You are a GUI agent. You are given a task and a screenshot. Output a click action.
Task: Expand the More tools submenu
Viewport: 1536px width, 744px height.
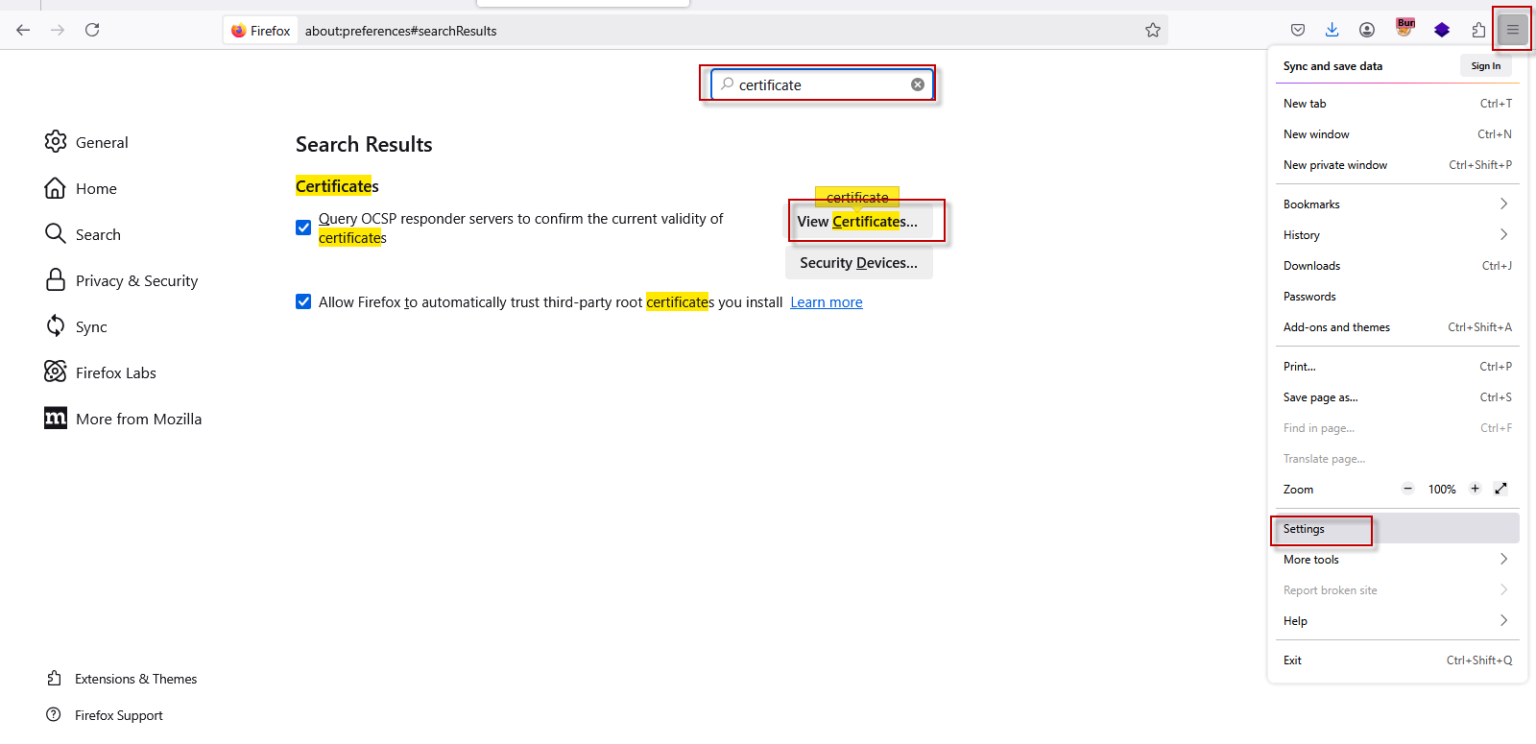(x=1311, y=559)
